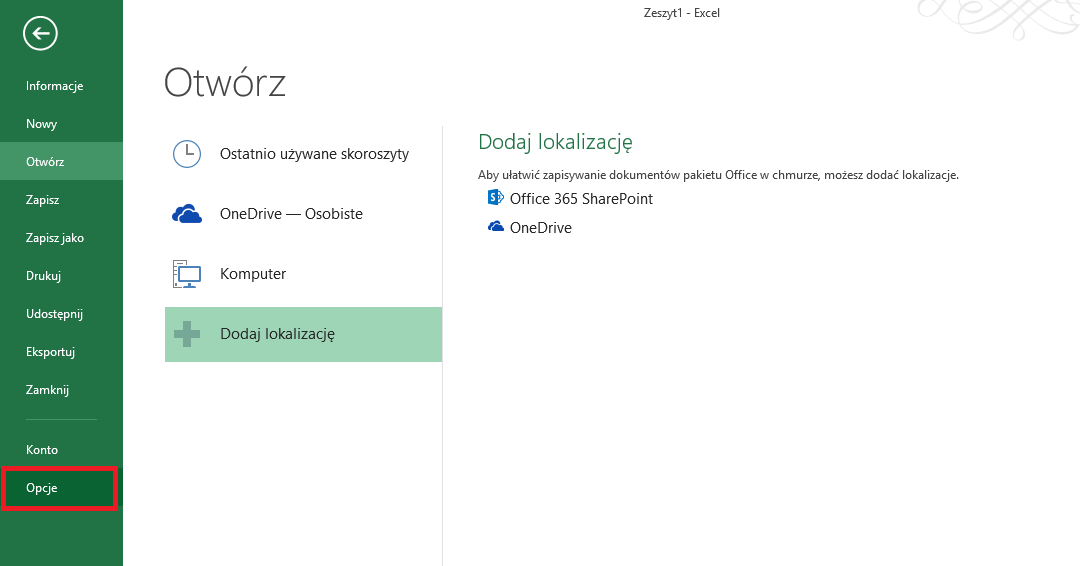Viewport: 1080px width, 566px height.
Task: Click the OneDrive cloud icon beside Osobiste
Action: tap(187, 214)
